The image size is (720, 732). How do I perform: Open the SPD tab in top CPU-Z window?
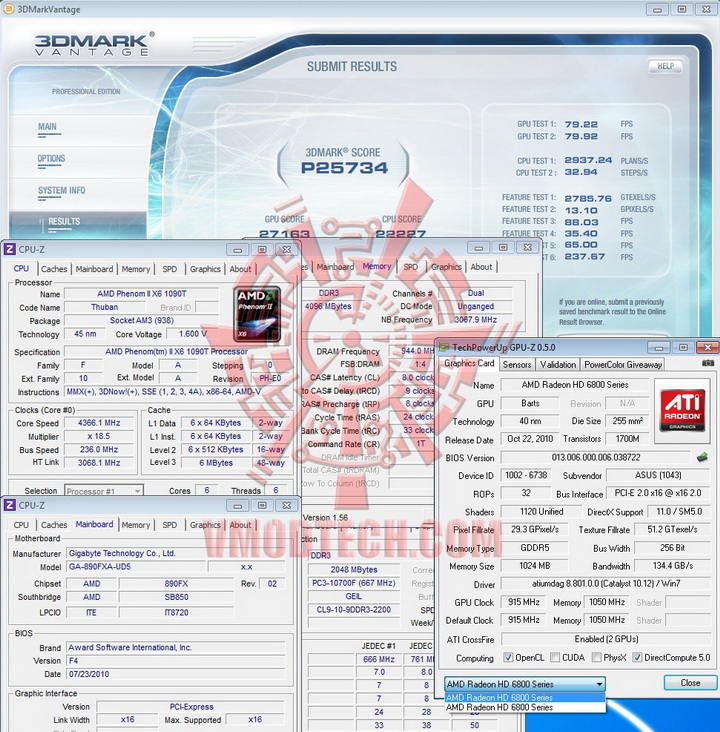[x=169, y=269]
